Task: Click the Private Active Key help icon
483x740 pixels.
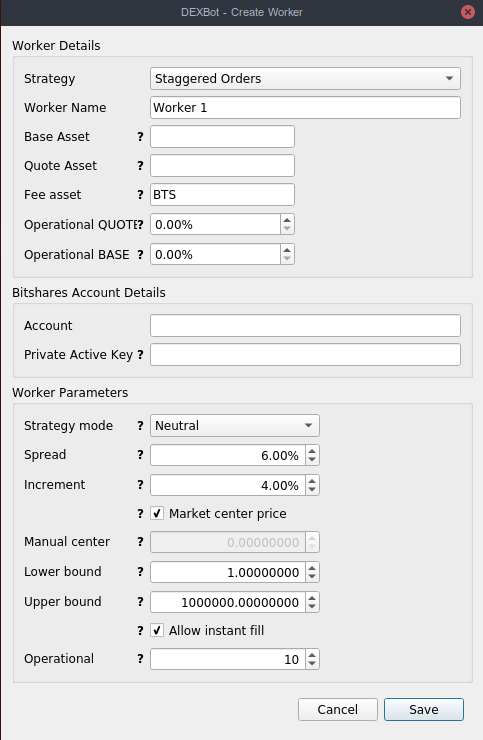Action: coord(140,355)
